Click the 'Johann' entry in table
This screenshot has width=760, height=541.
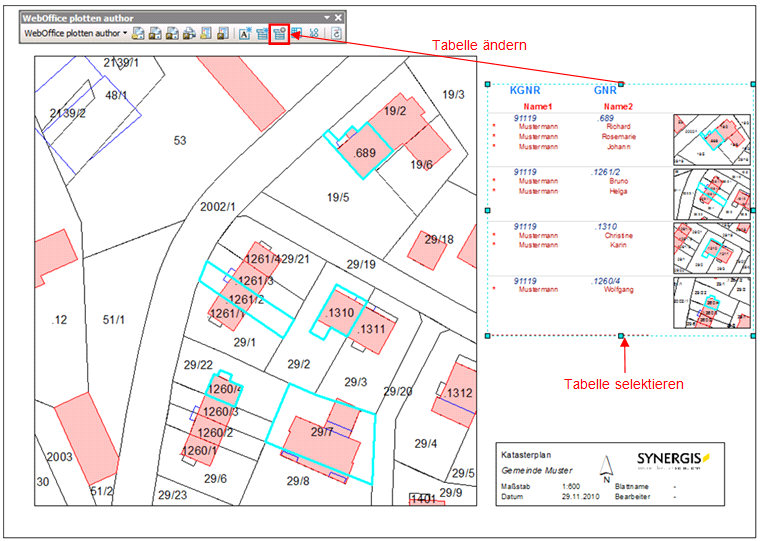618,146
